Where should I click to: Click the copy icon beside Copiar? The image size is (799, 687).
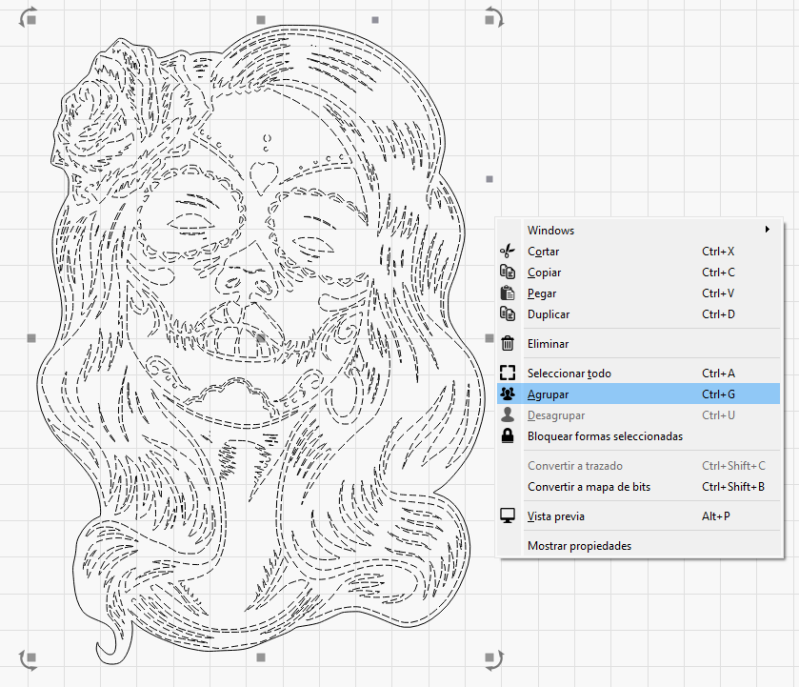pyautogui.click(x=507, y=273)
